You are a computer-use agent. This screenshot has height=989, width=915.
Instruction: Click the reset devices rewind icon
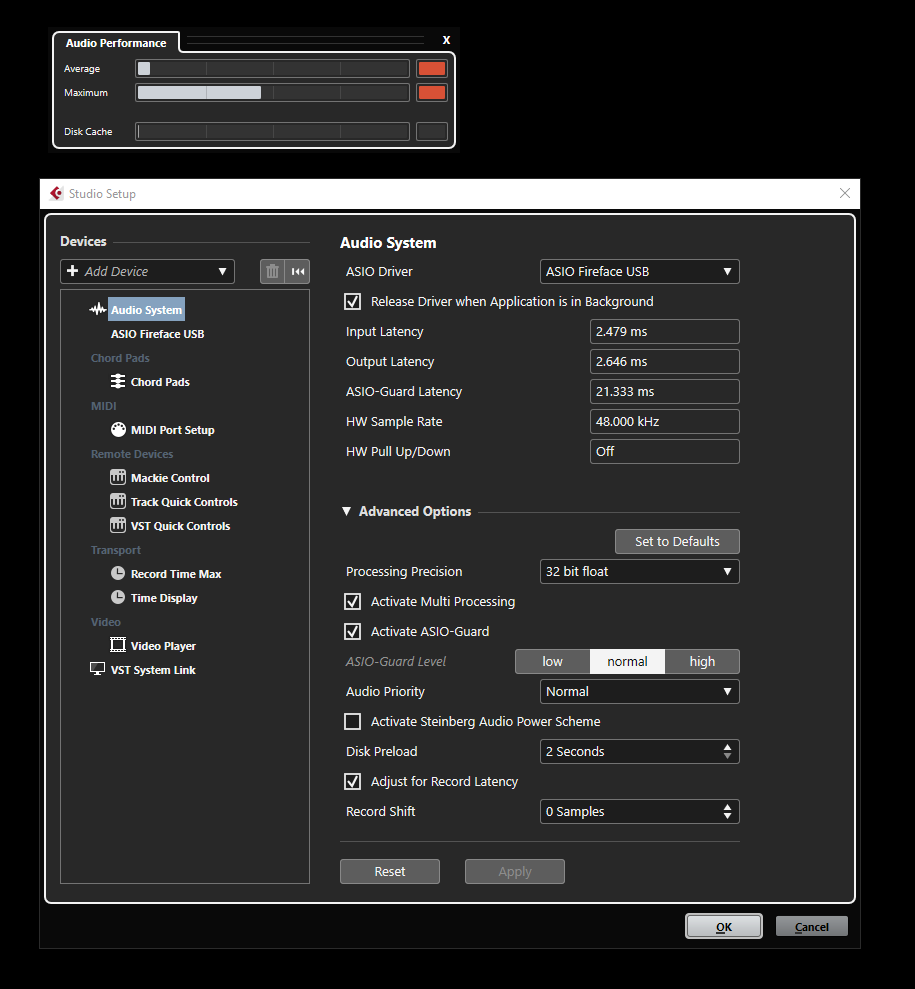[298, 272]
